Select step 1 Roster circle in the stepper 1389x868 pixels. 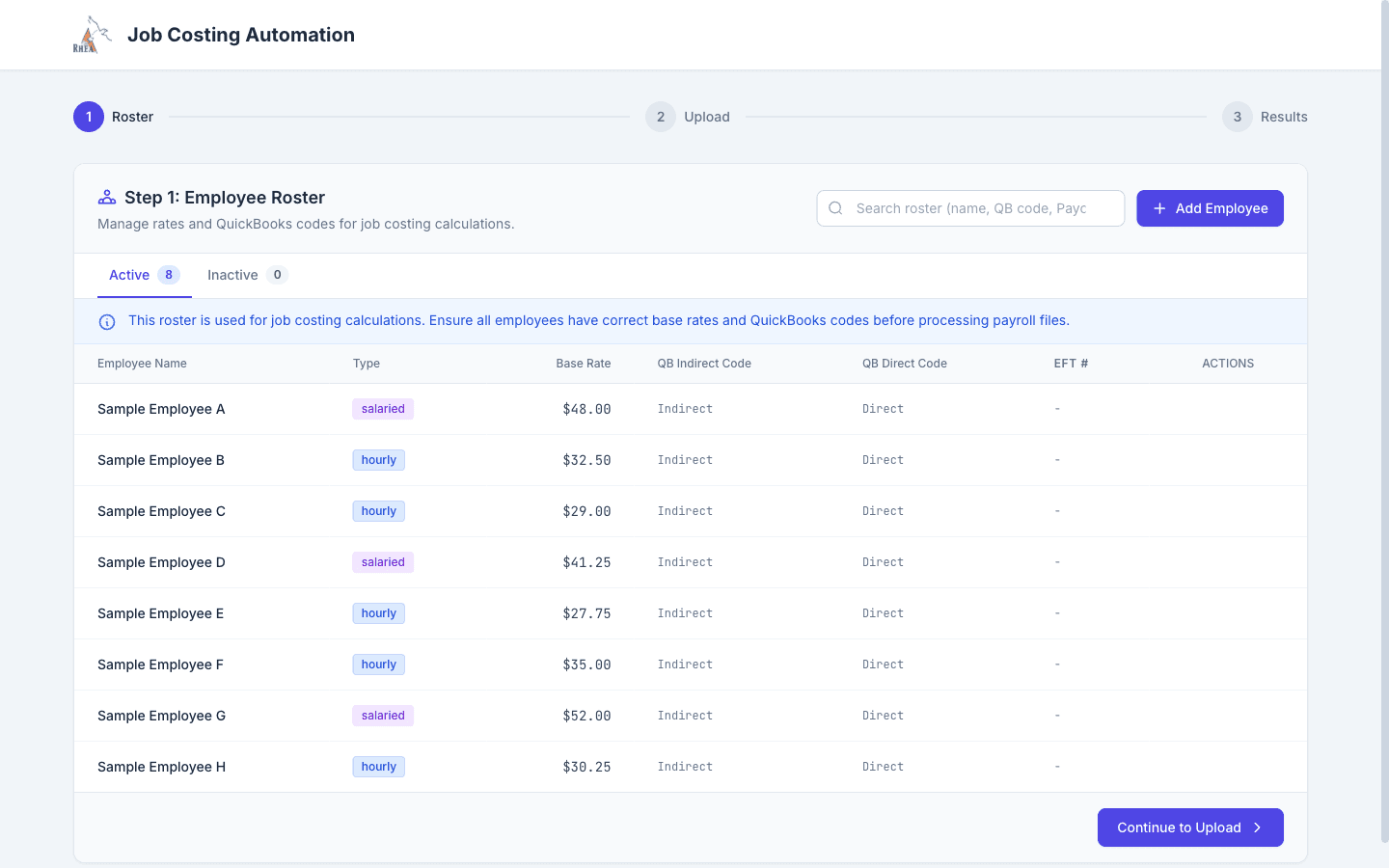(x=89, y=117)
